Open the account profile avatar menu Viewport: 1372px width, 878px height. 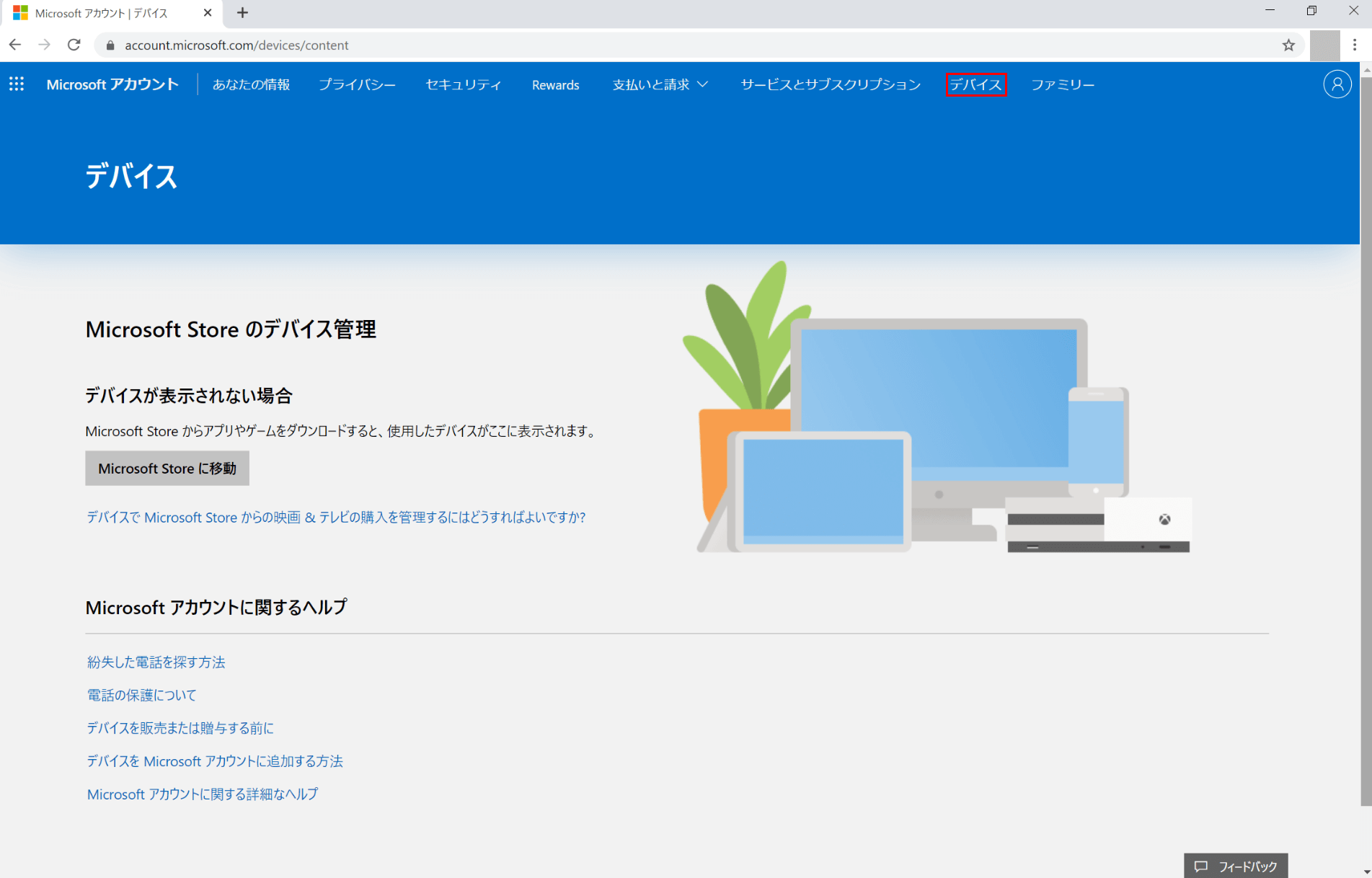(1337, 84)
